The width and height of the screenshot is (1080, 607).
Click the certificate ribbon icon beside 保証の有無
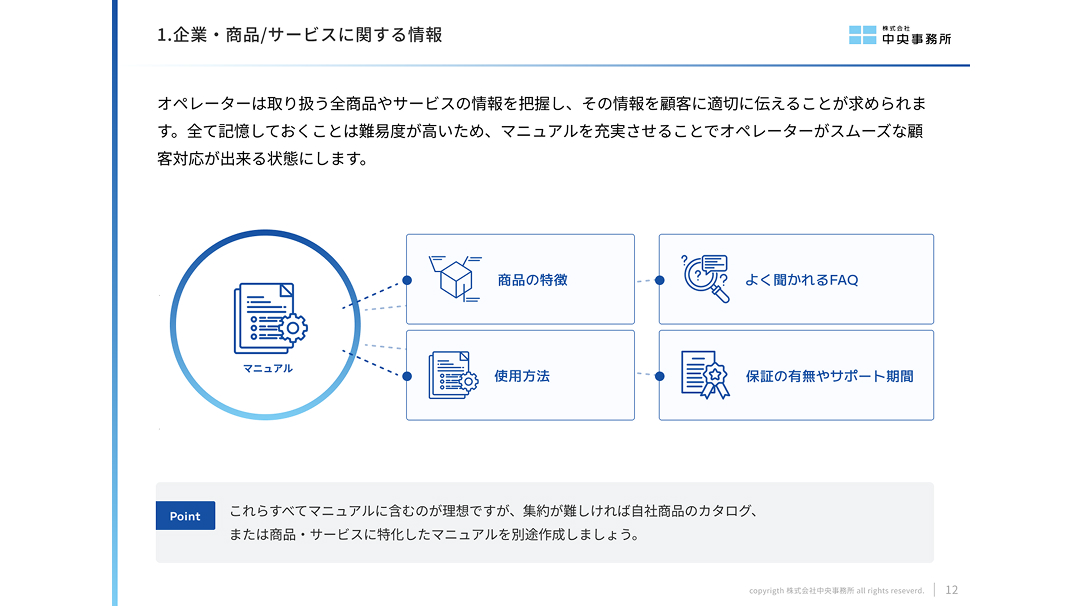[705, 375]
